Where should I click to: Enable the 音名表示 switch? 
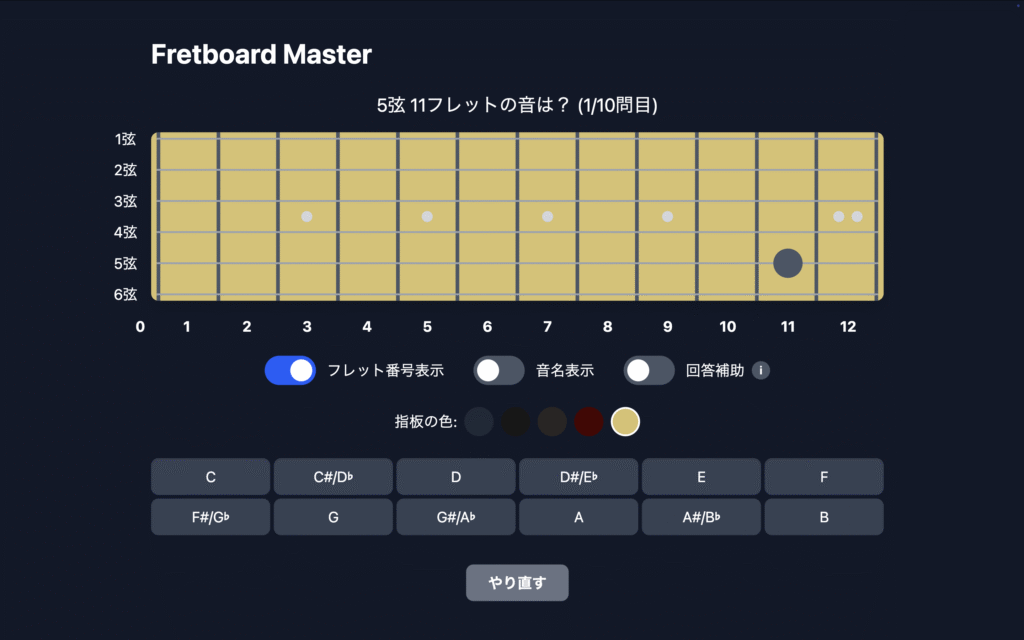pos(499,370)
